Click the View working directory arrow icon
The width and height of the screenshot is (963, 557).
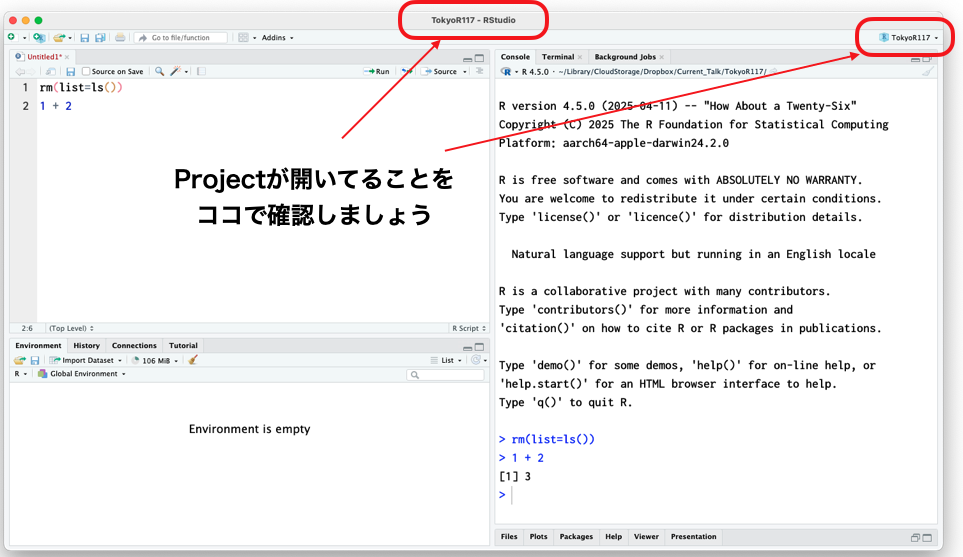(x=773, y=72)
